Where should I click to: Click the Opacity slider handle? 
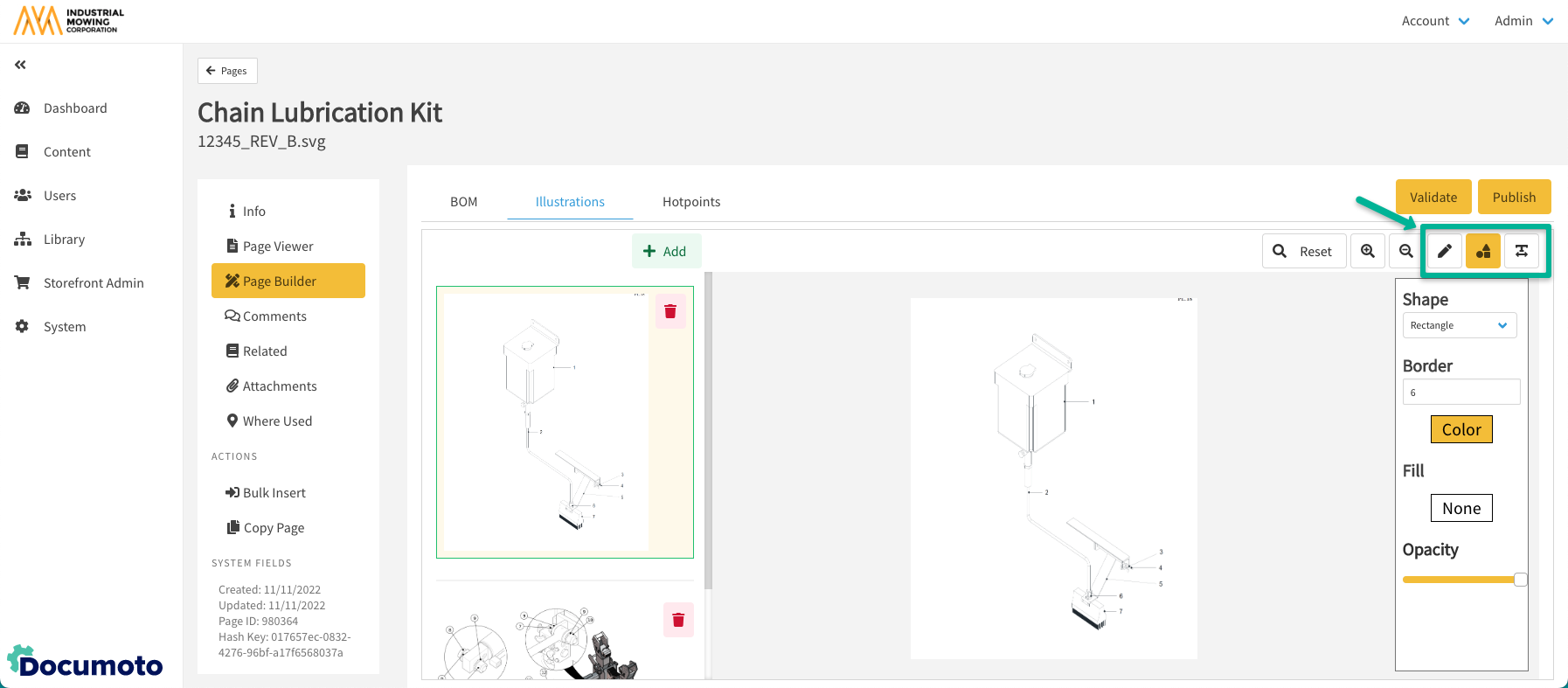pyautogui.click(x=1521, y=580)
